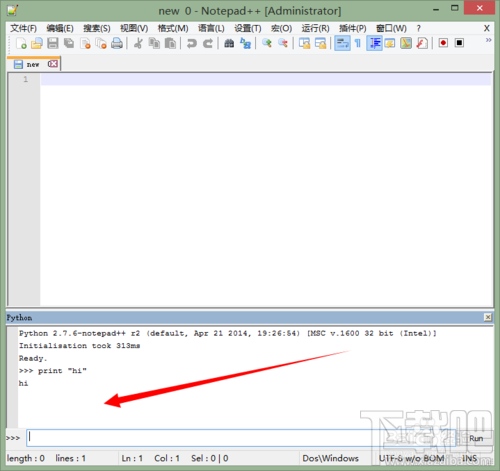Click the Copy toolbar icon

coord(154,43)
